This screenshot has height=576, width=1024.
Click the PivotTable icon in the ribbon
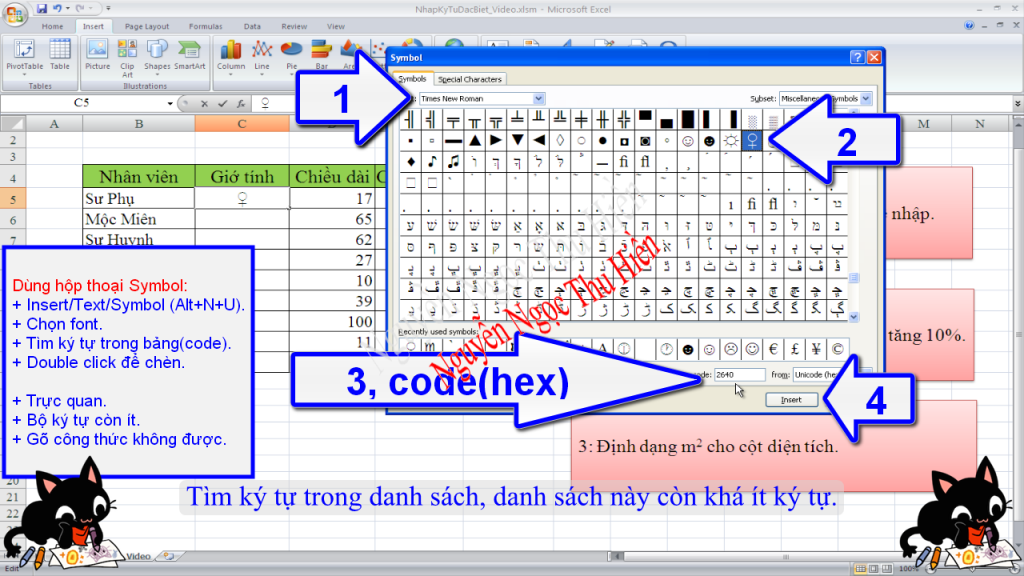pyautogui.click(x=25, y=53)
